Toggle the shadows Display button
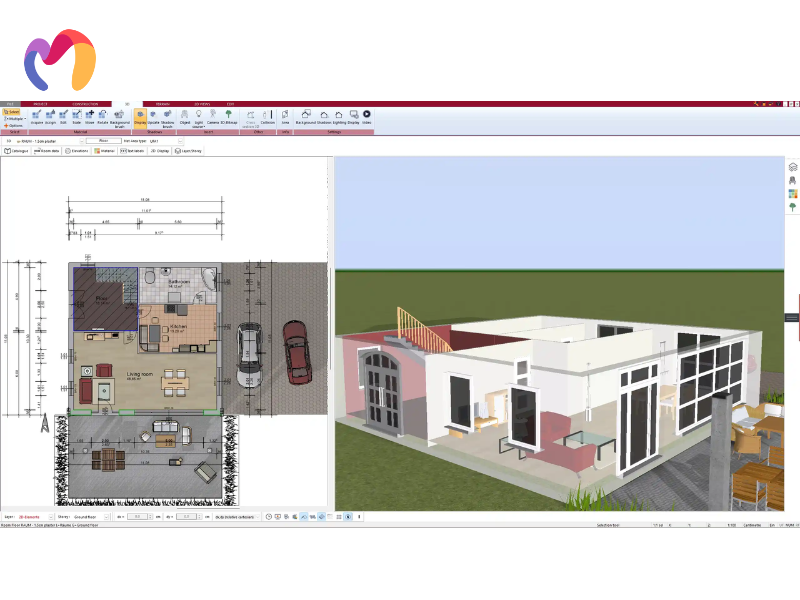This screenshot has height=600, width=800. click(139, 117)
